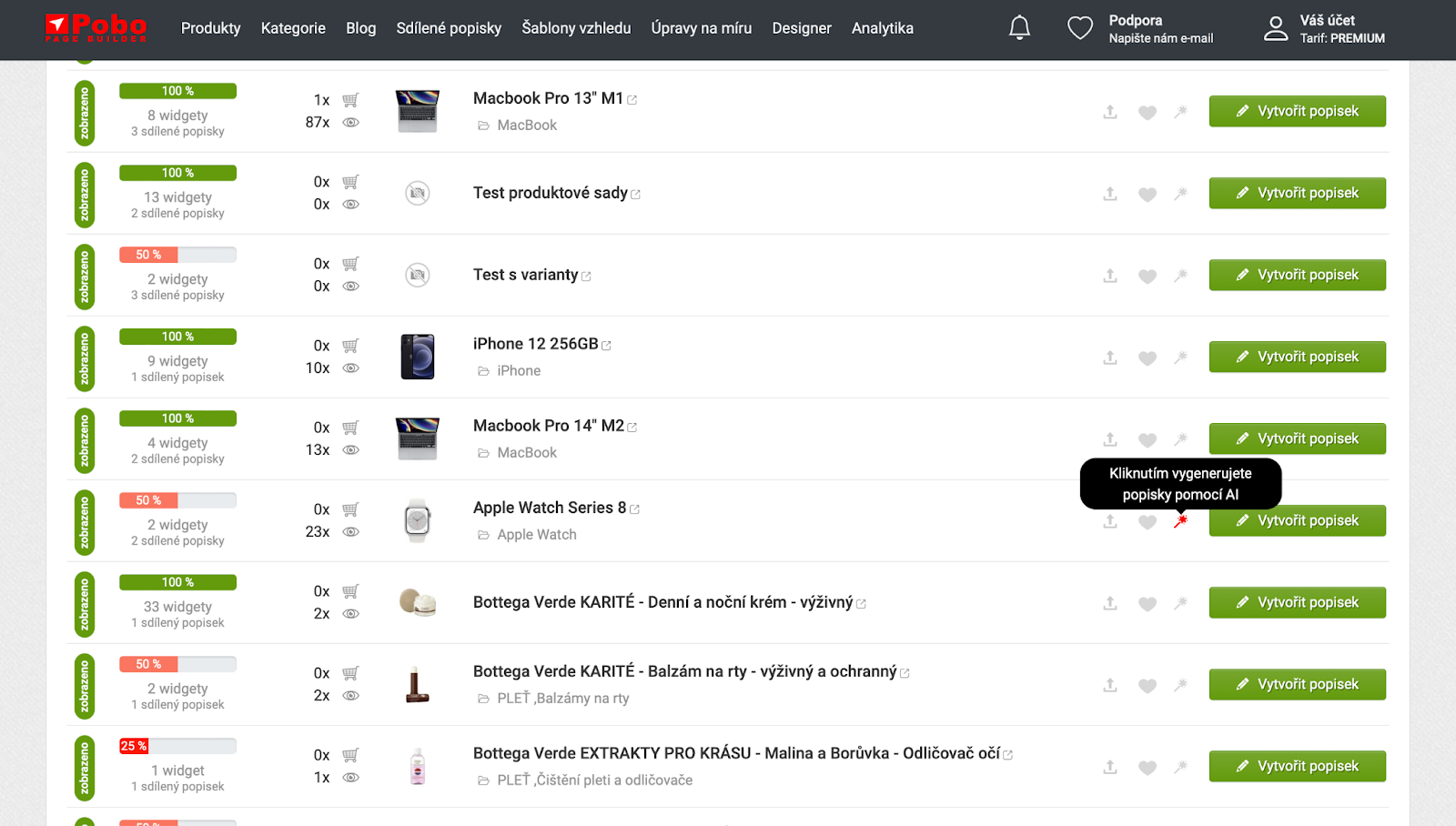The width and height of the screenshot is (1456, 826).
Task: Click the Pobo Page Builder logo
Action: click(x=96, y=28)
